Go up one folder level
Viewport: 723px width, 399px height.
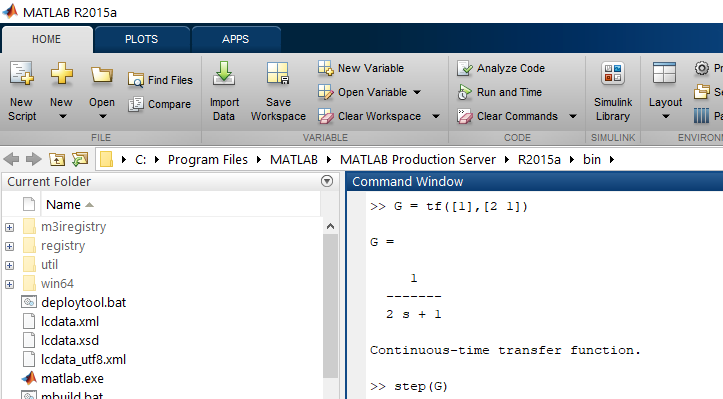pos(57,160)
